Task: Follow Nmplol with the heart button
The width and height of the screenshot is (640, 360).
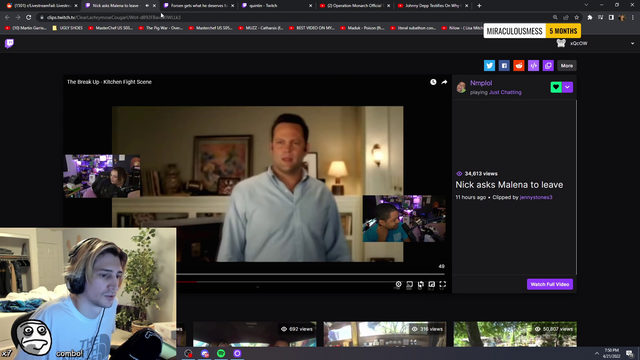Action: point(556,87)
